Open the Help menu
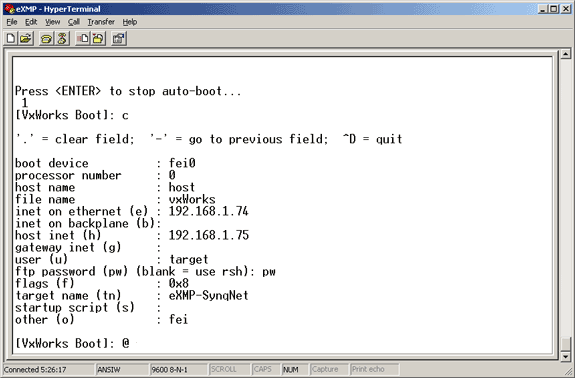Viewport: 575px width, 378px height. click(129, 22)
